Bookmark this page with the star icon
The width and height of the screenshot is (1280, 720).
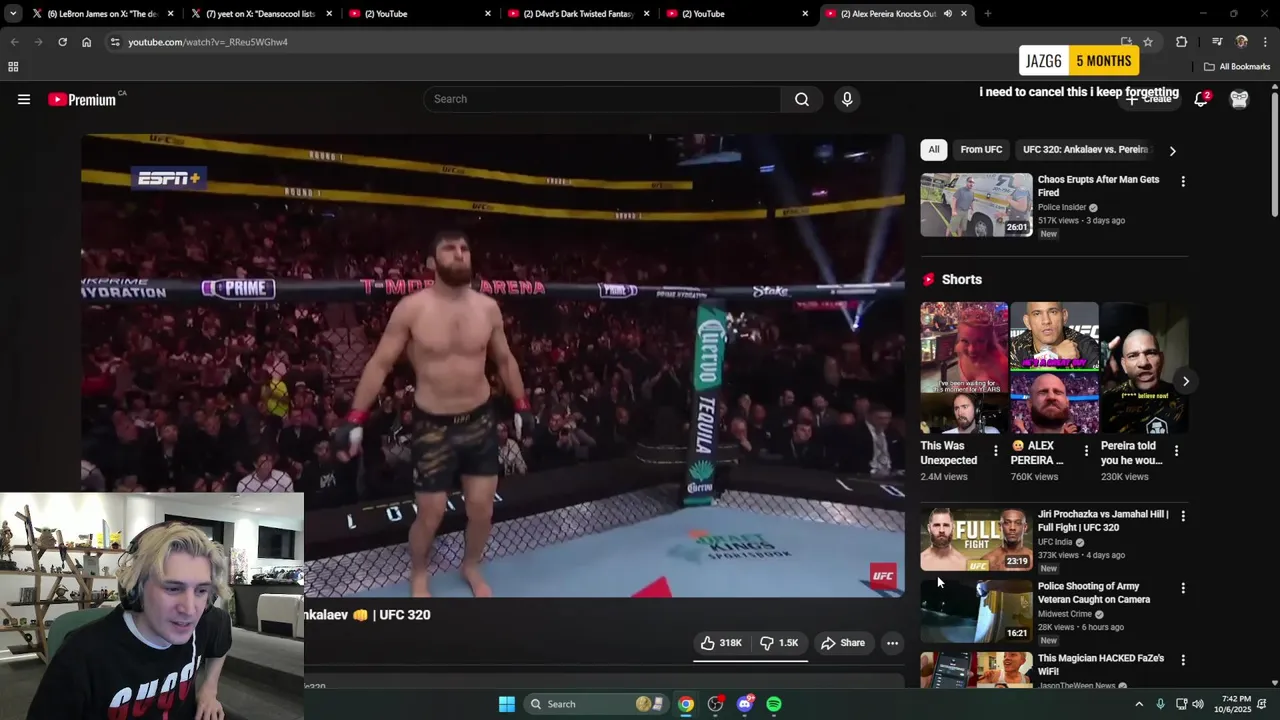(1148, 42)
